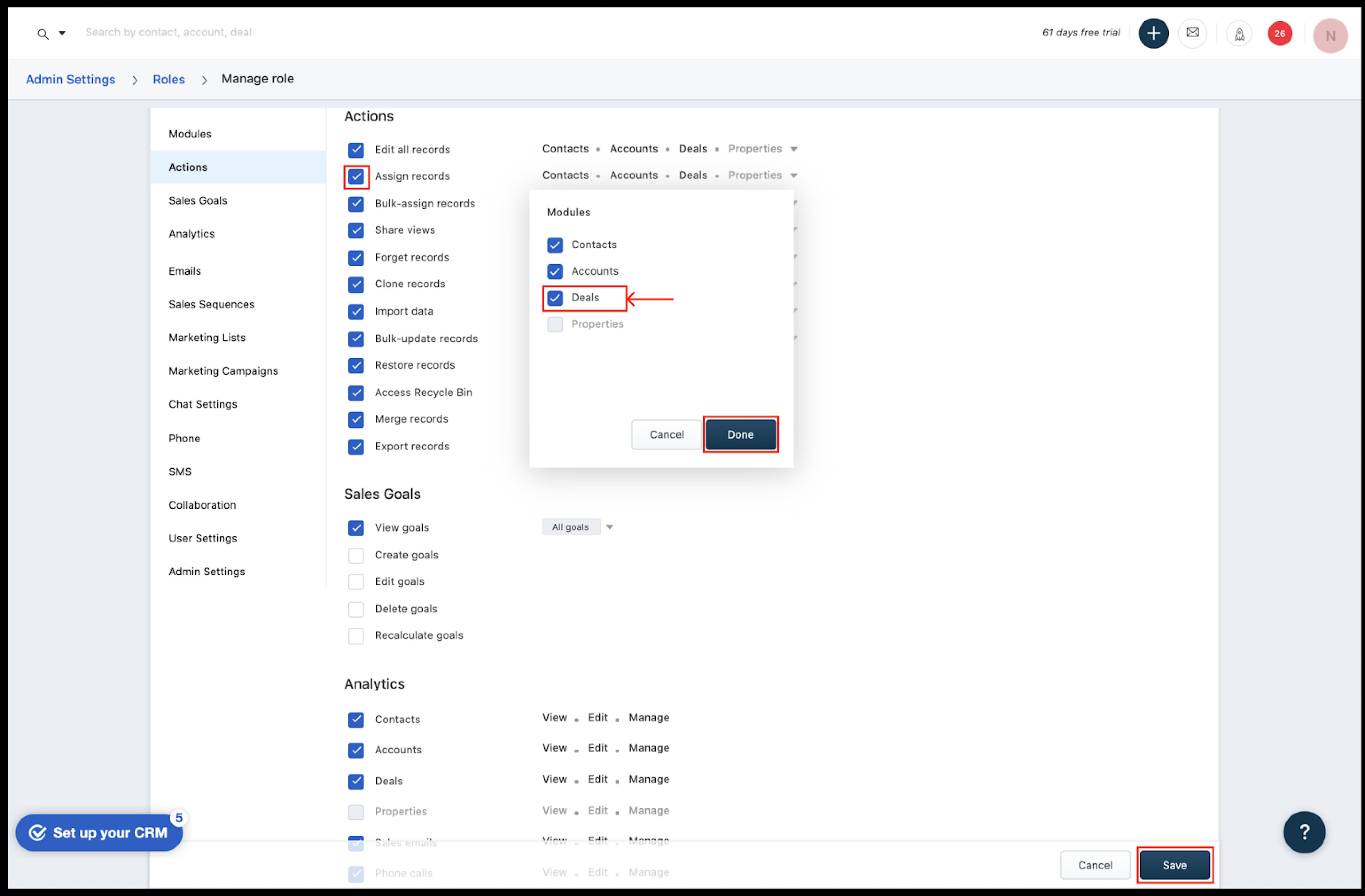Enable Recalculate goals checkbox
The height and width of the screenshot is (896, 1365).
355,636
